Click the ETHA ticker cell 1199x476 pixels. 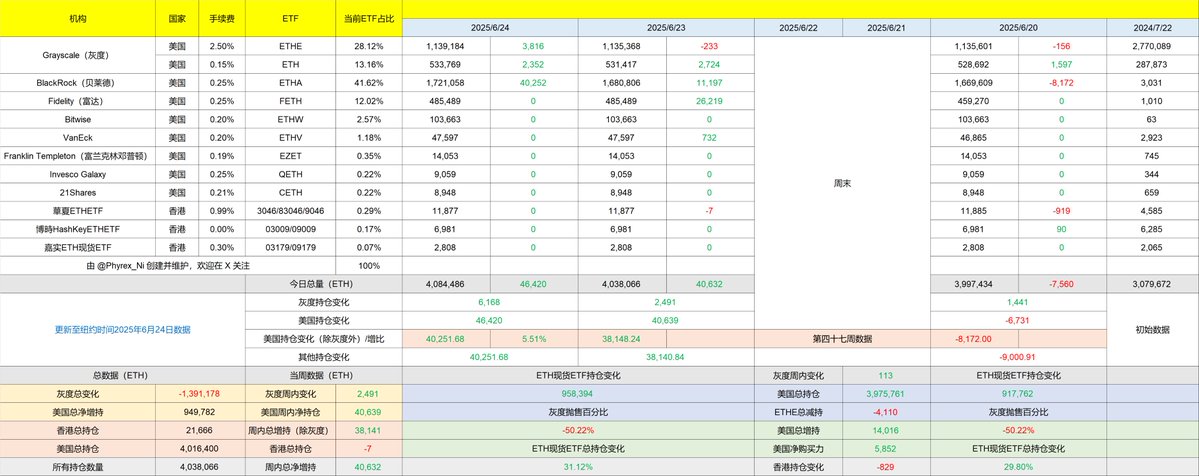pos(291,83)
